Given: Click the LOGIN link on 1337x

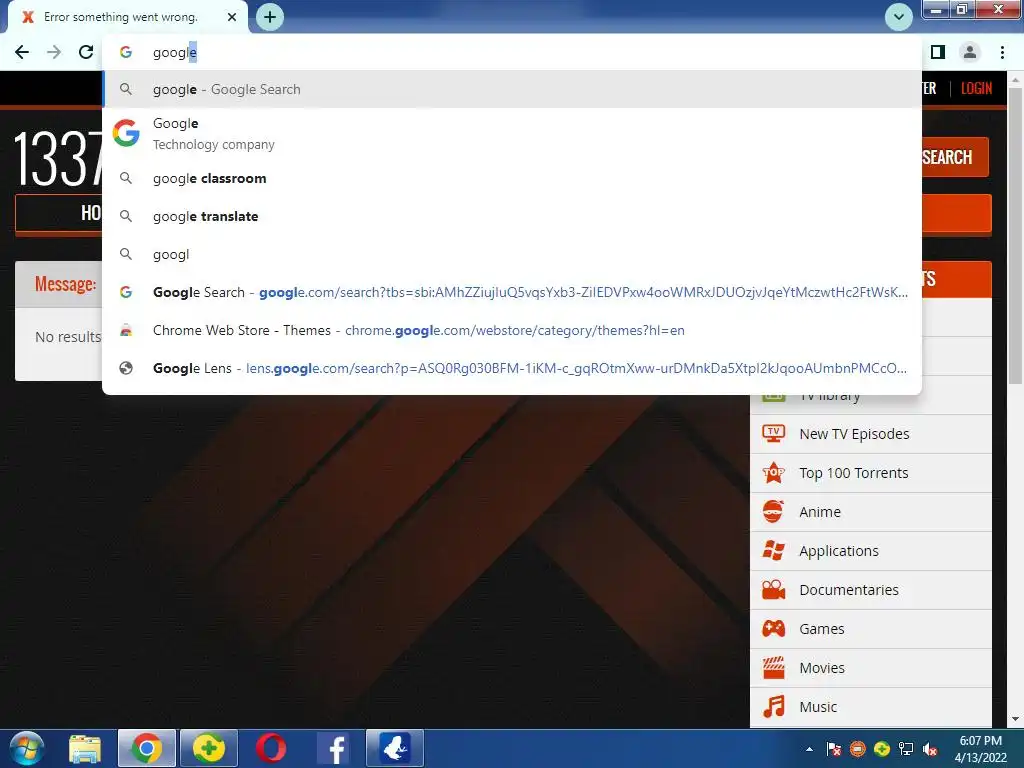Looking at the screenshot, I should (x=976, y=88).
